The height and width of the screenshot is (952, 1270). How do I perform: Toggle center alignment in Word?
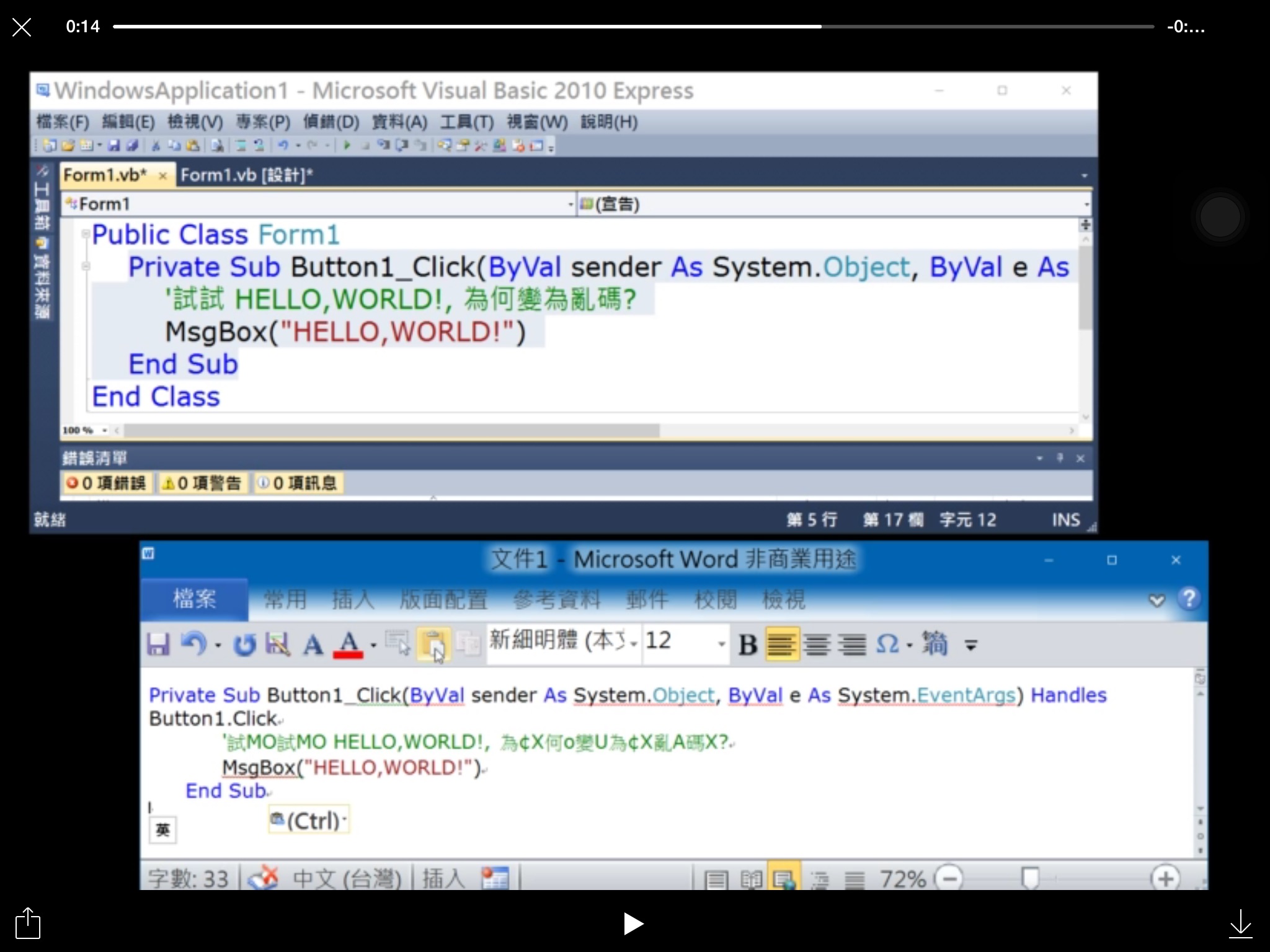click(x=817, y=645)
